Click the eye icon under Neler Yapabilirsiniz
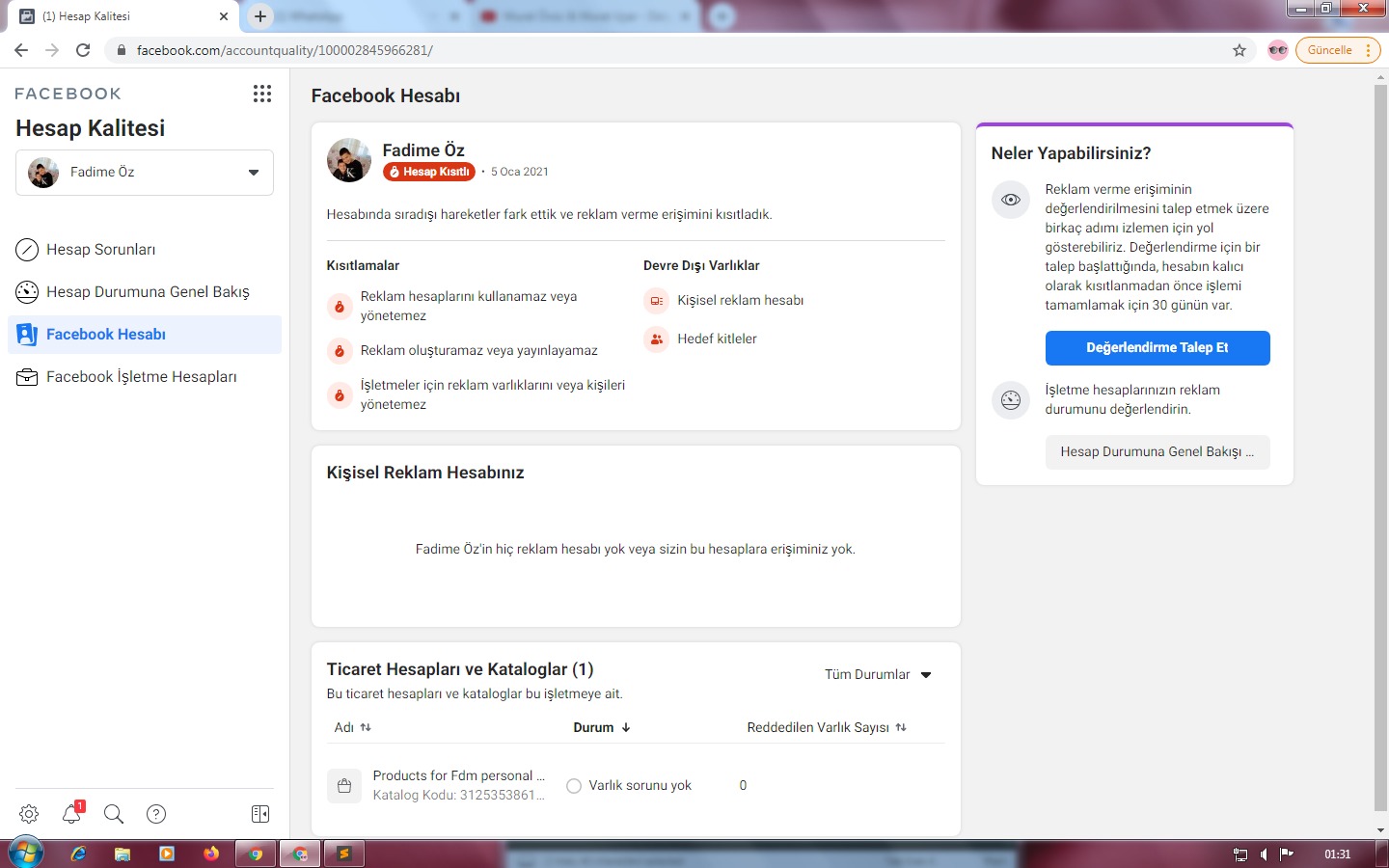The width and height of the screenshot is (1389, 868). click(x=1011, y=200)
